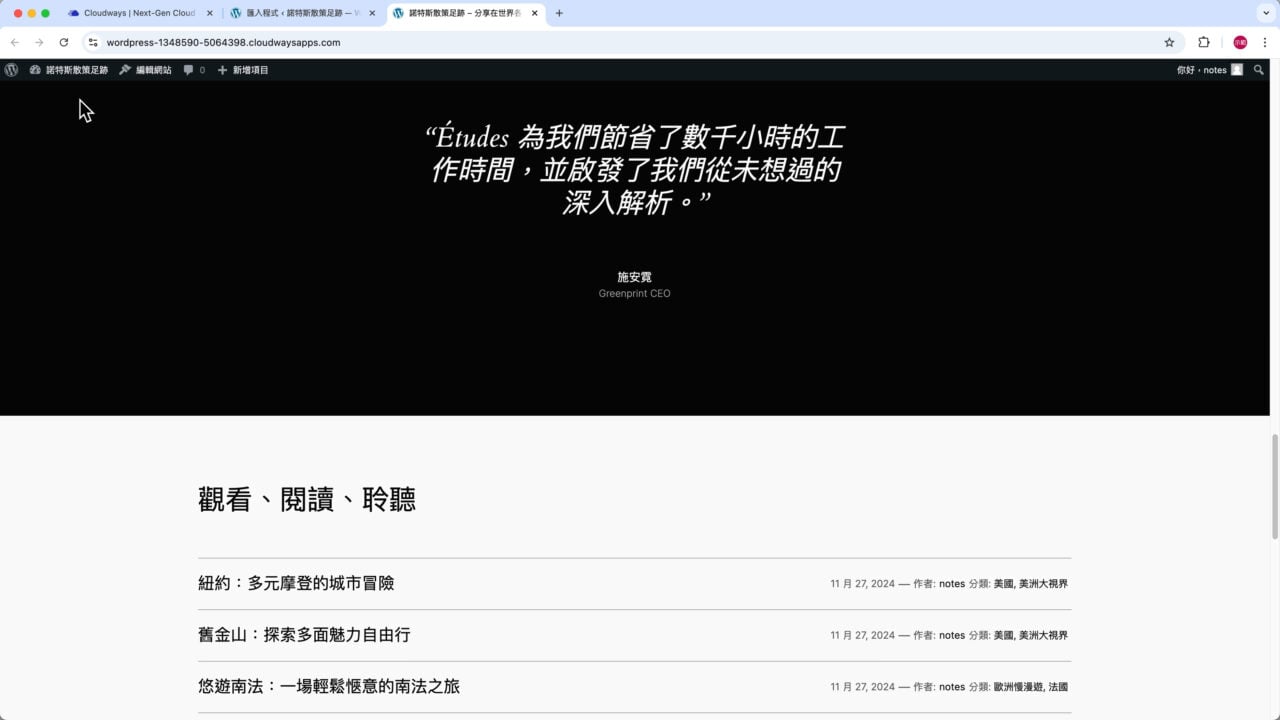Screen dimensions: 1280x720
Task: Click the Chrome profile avatar
Action: [1240, 43]
